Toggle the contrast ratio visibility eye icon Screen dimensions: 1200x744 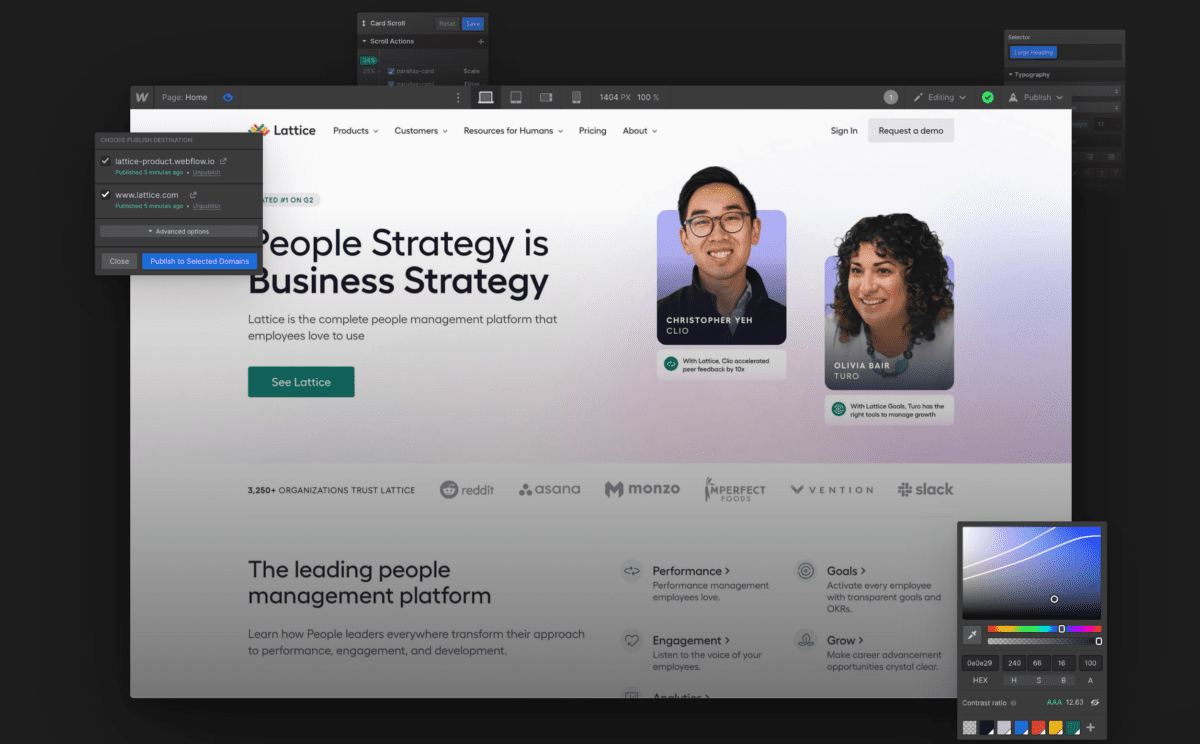click(1095, 702)
